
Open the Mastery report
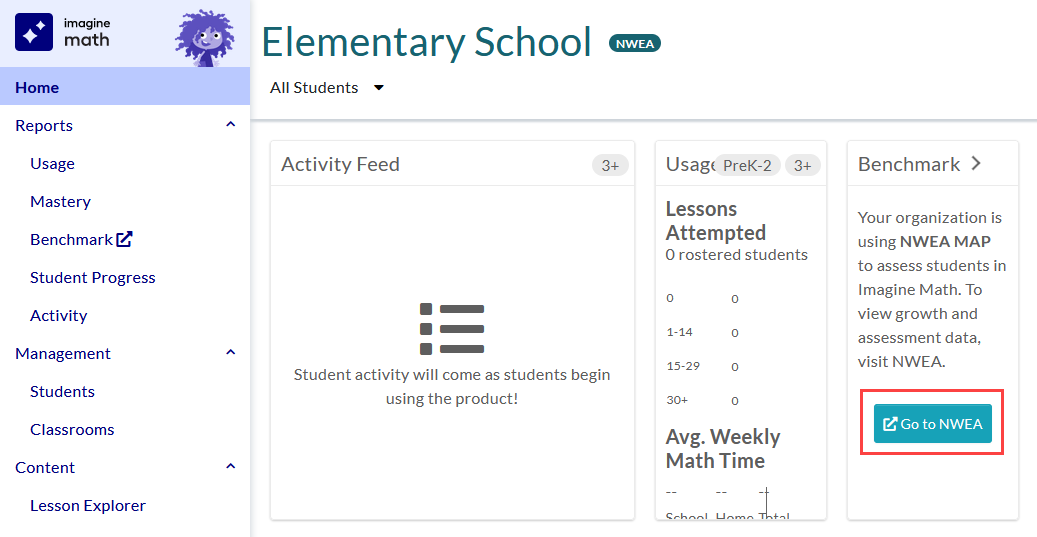pos(60,202)
